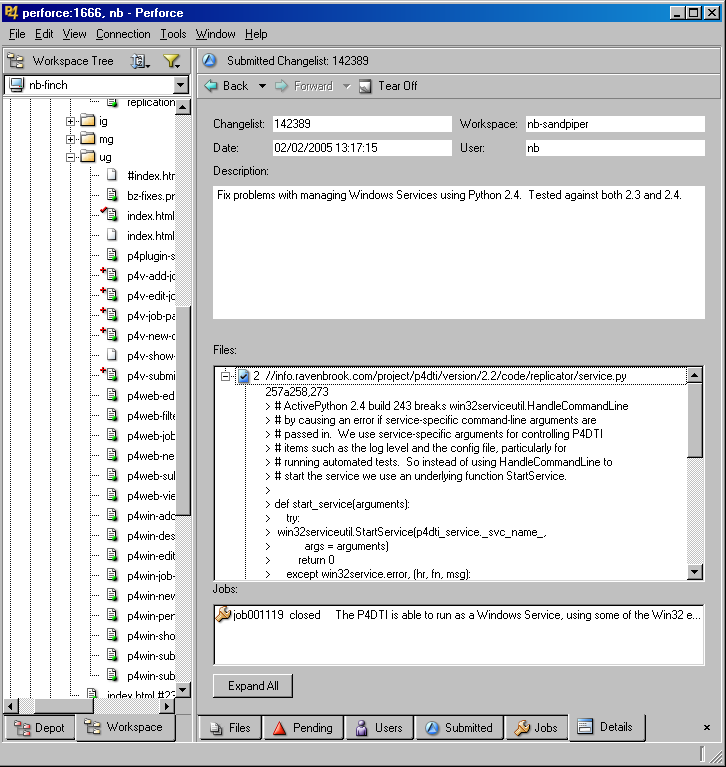This screenshot has width=726, height=767.
Task: Click the workspace tree filter funnel icon
Action: (x=170, y=61)
